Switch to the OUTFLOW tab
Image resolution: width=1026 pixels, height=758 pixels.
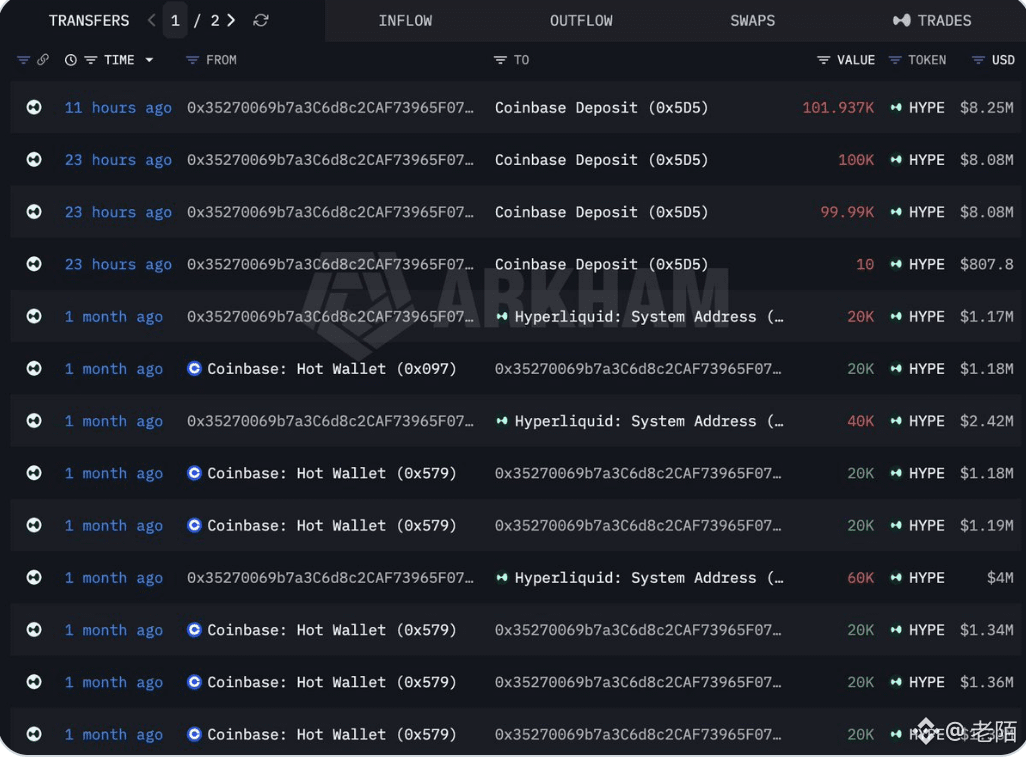point(581,21)
